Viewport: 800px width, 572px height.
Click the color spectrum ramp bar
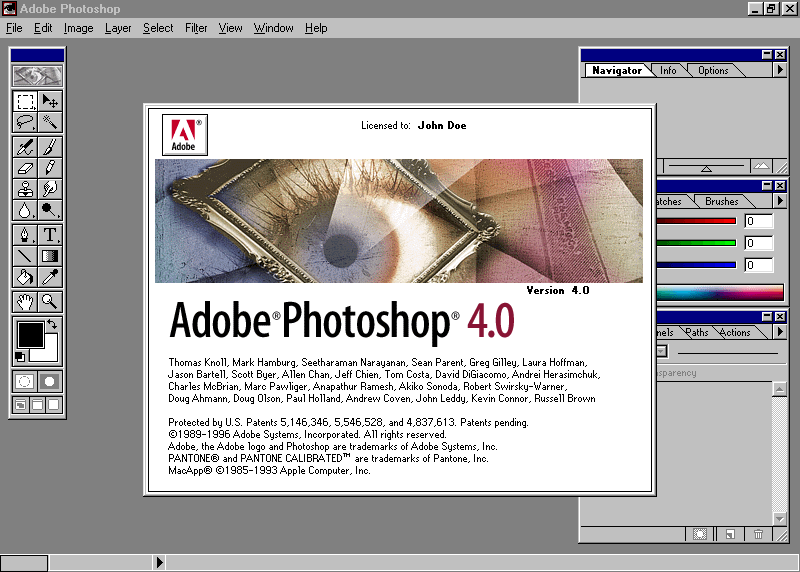[720, 292]
